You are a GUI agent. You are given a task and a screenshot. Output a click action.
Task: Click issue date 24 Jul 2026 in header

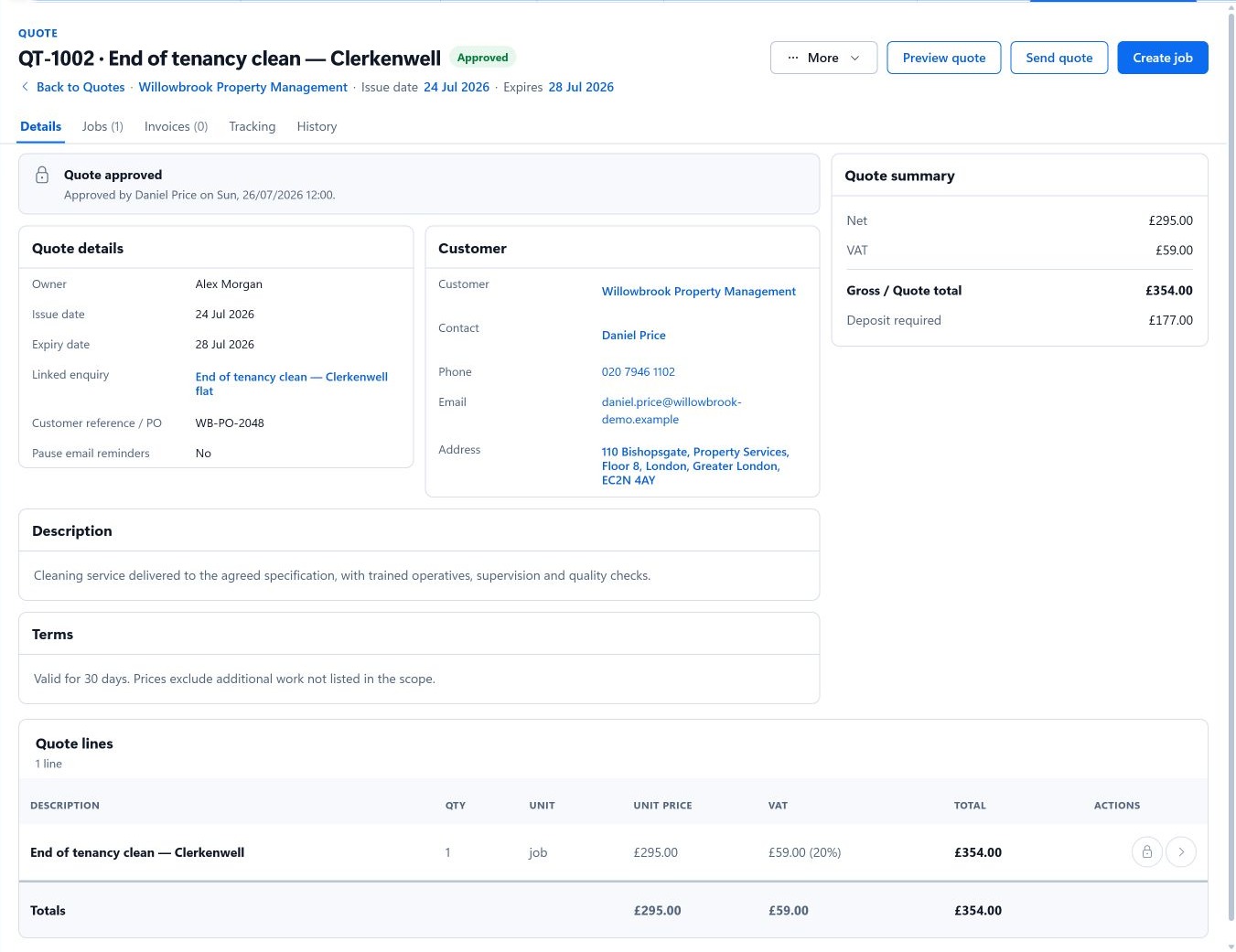[x=457, y=87]
